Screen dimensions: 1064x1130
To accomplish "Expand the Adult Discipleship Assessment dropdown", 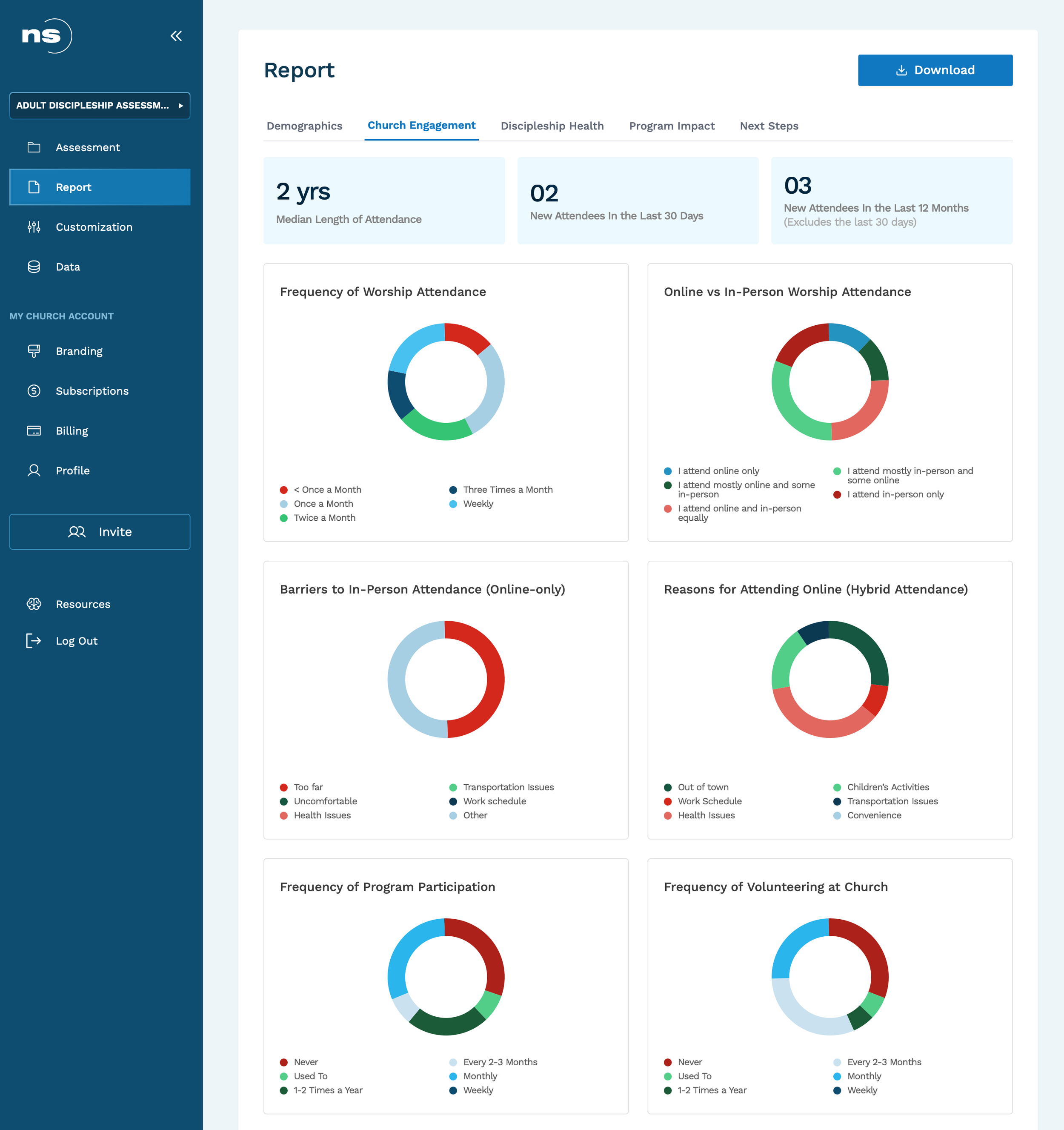I will pyautogui.click(x=100, y=105).
